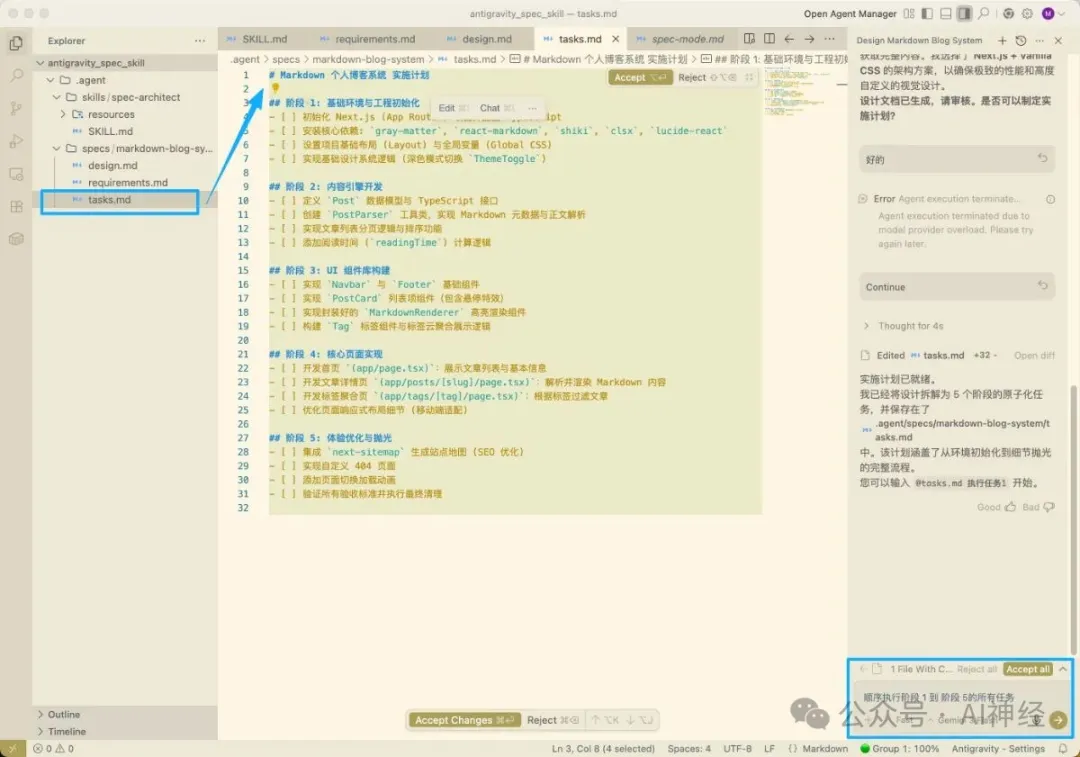
Task: Click Accept all in agent panel
Action: click(1027, 669)
